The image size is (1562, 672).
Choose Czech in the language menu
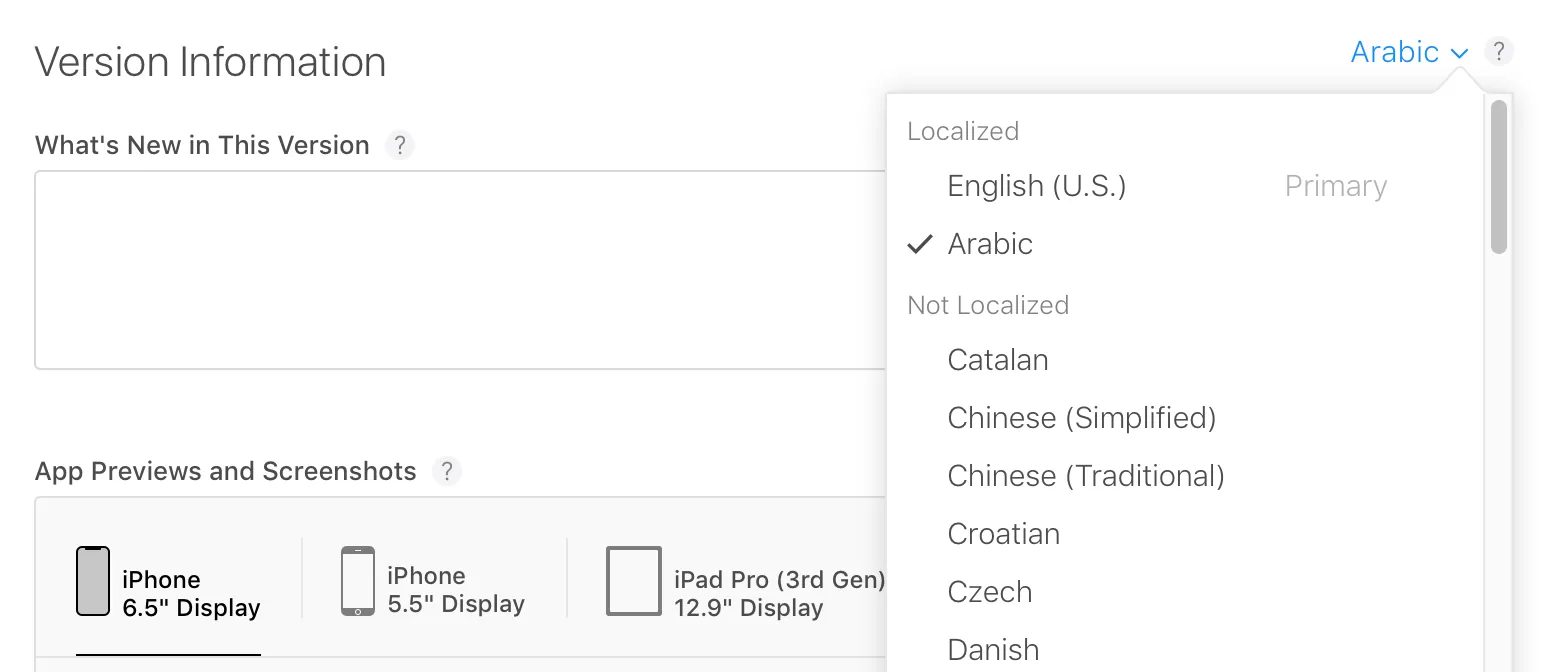pos(989,592)
